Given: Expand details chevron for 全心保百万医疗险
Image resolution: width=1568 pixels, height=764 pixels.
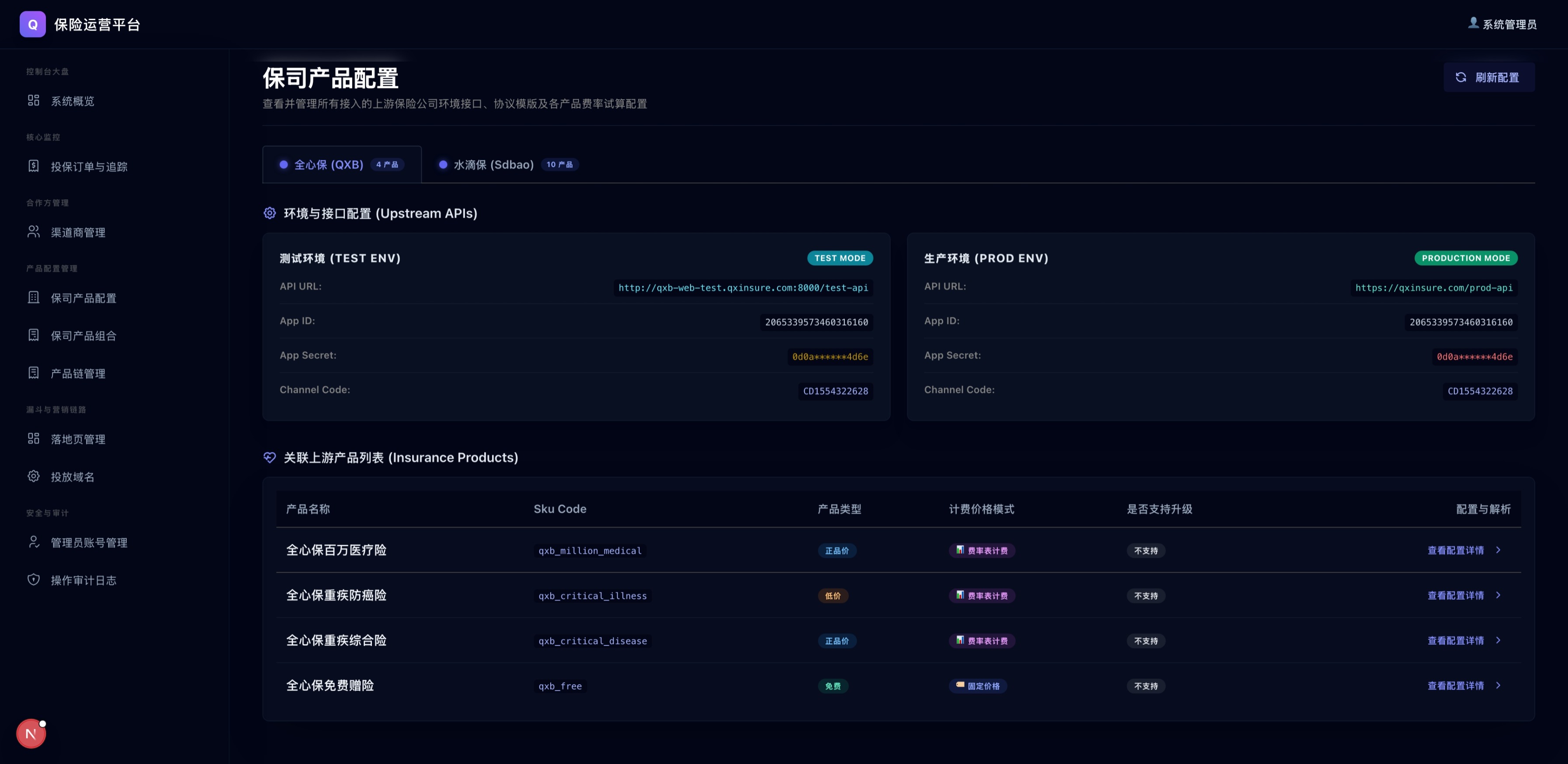Looking at the screenshot, I should point(1498,550).
